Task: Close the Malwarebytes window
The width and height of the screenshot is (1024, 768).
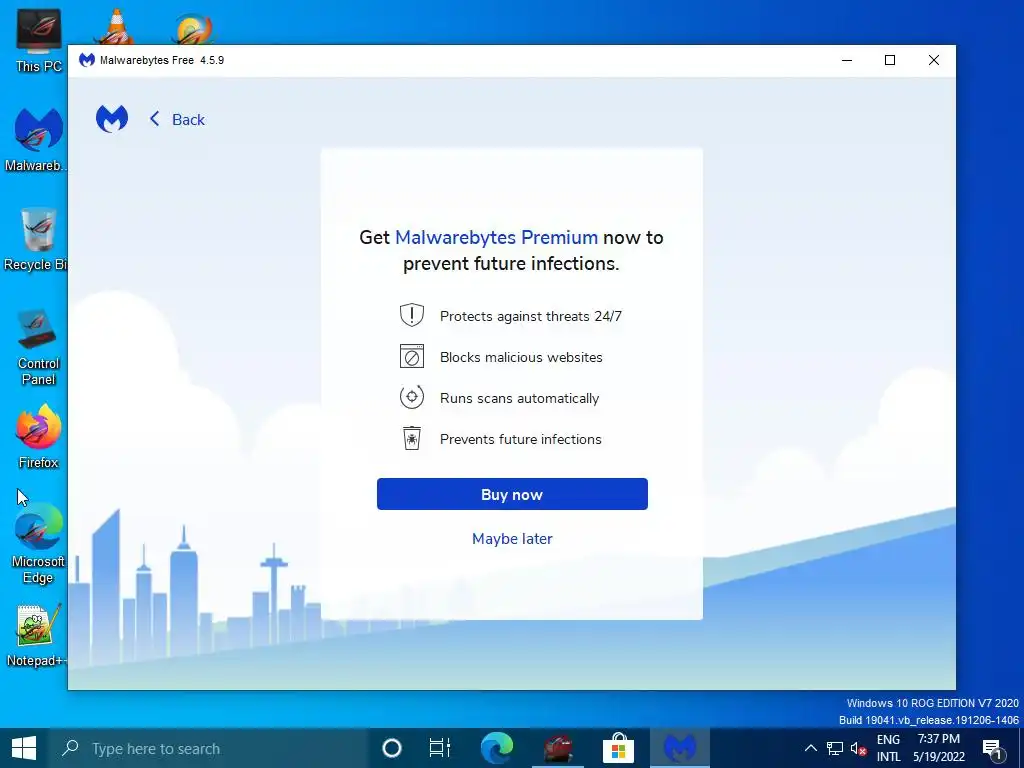Action: tap(934, 60)
